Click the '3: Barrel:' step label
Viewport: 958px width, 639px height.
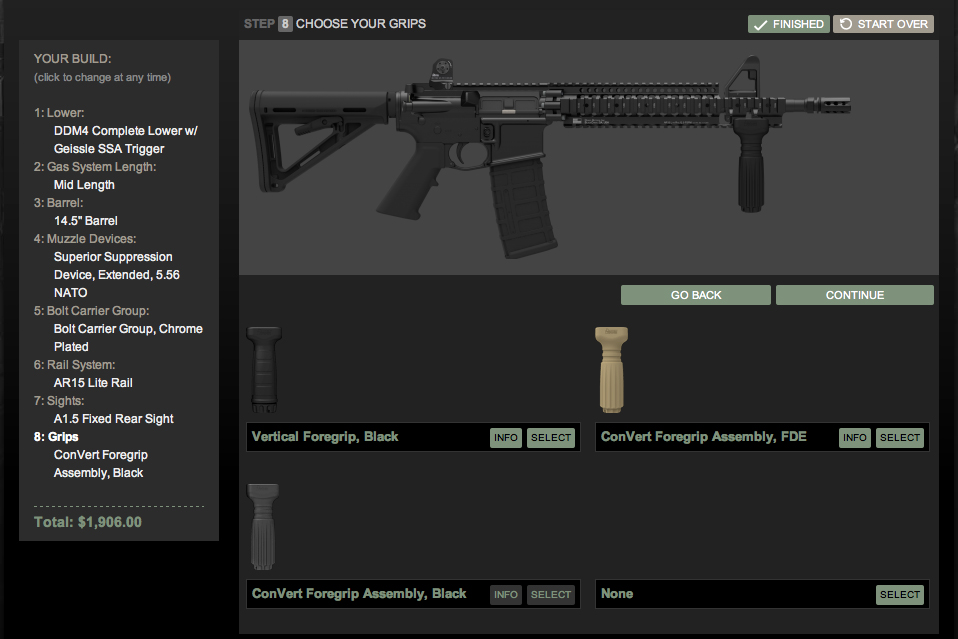click(59, 203)
